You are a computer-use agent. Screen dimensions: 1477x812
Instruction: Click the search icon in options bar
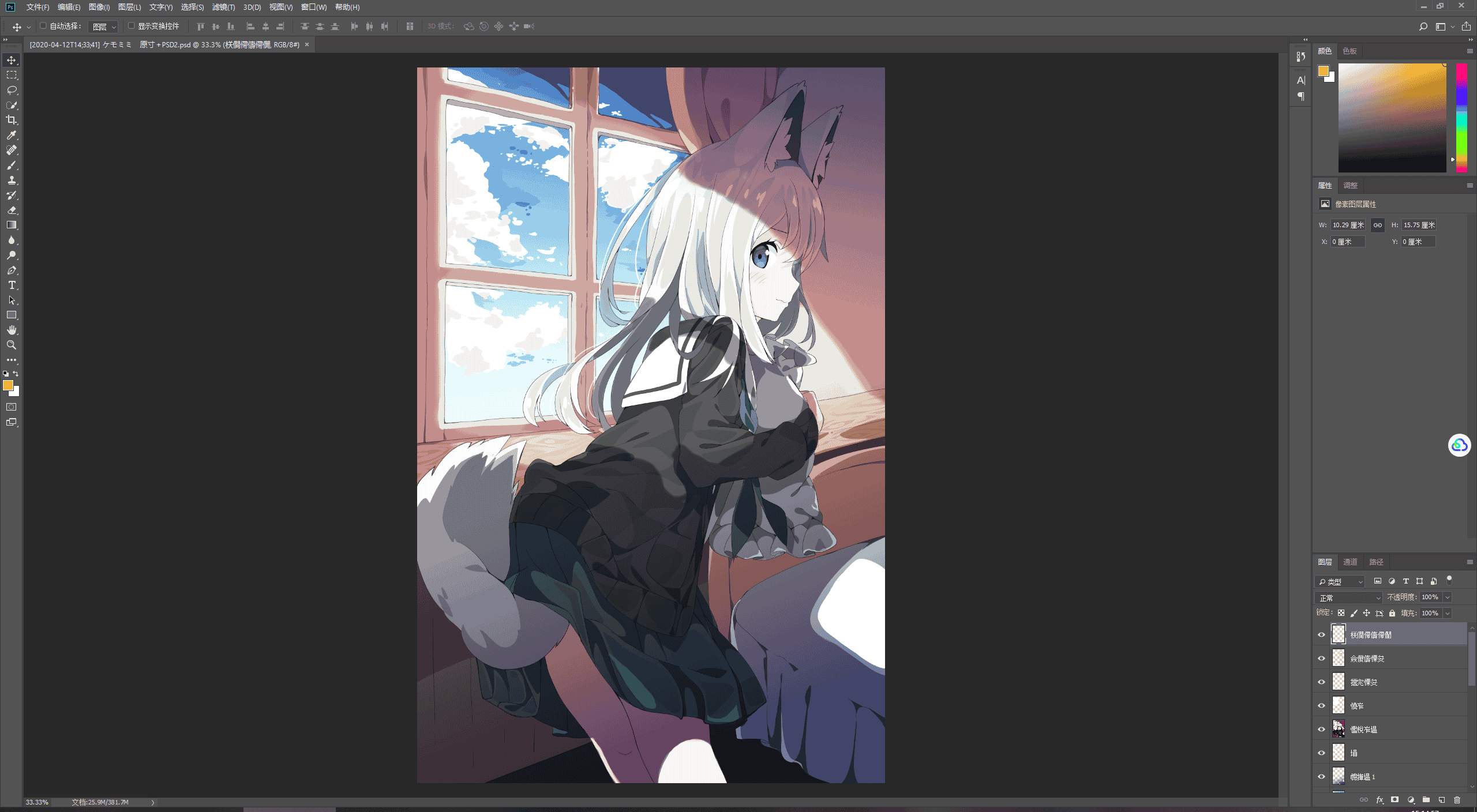click(1423, 27)
